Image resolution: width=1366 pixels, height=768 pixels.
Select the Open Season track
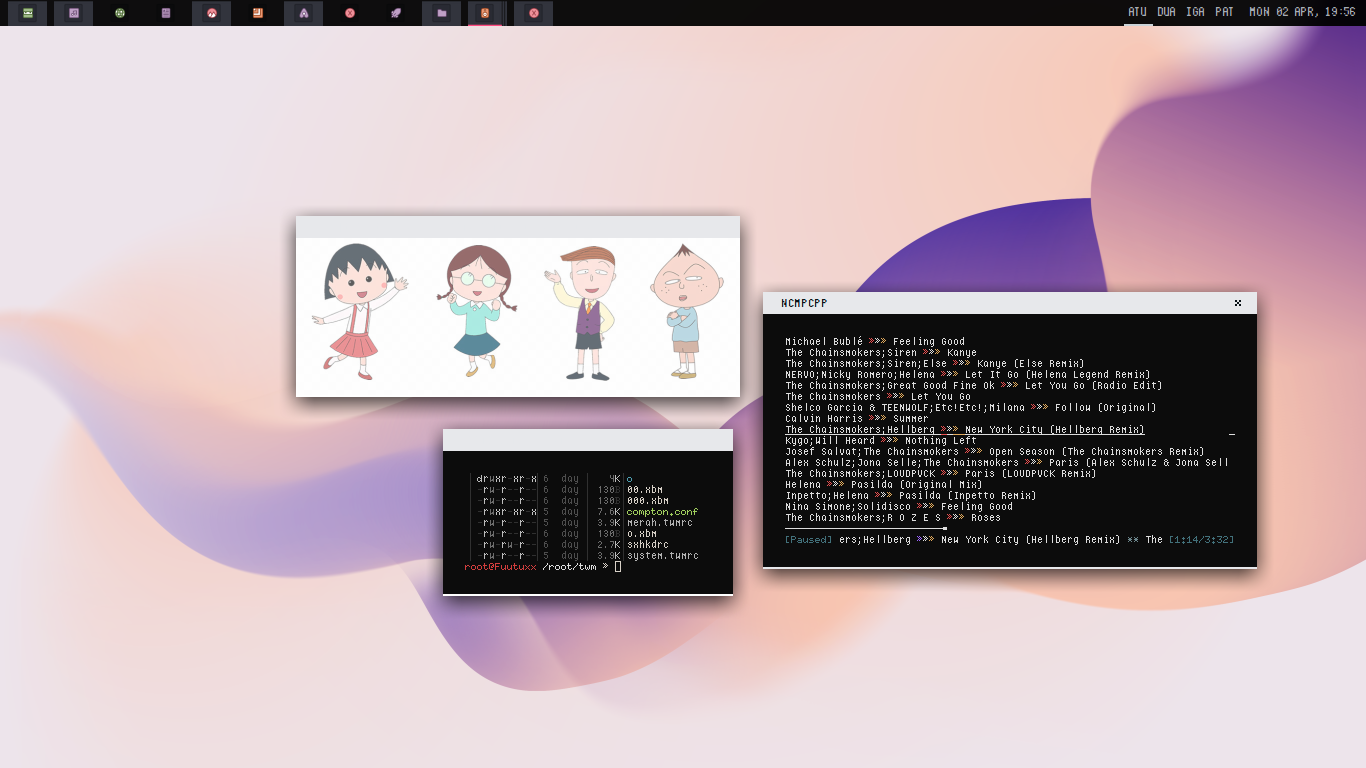pos(995,452)
